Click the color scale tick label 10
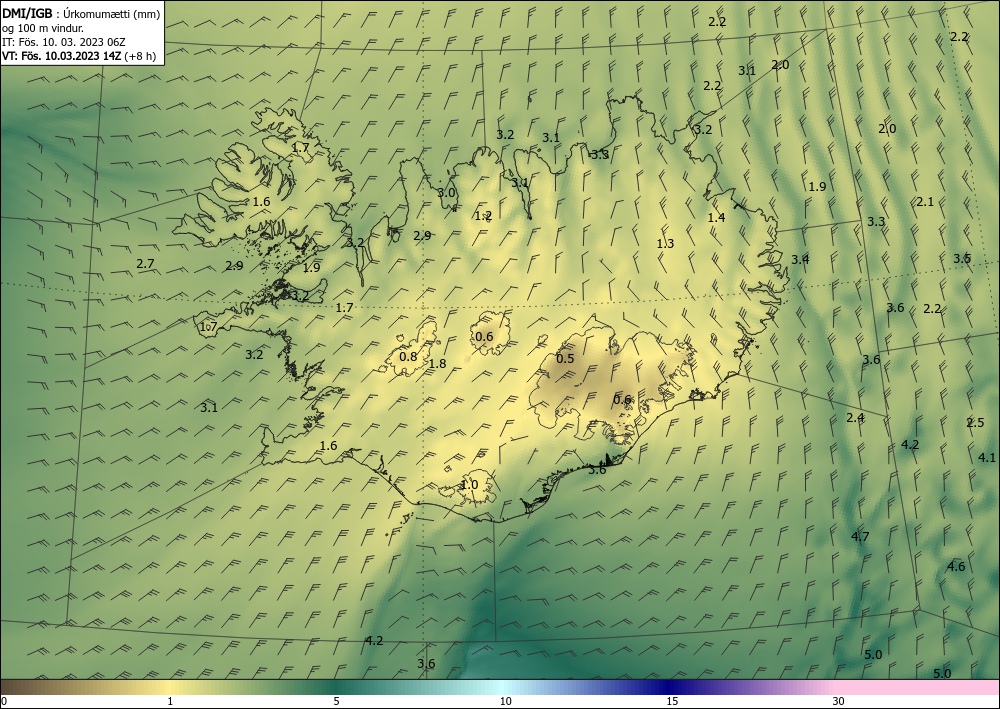 (505, 701)
